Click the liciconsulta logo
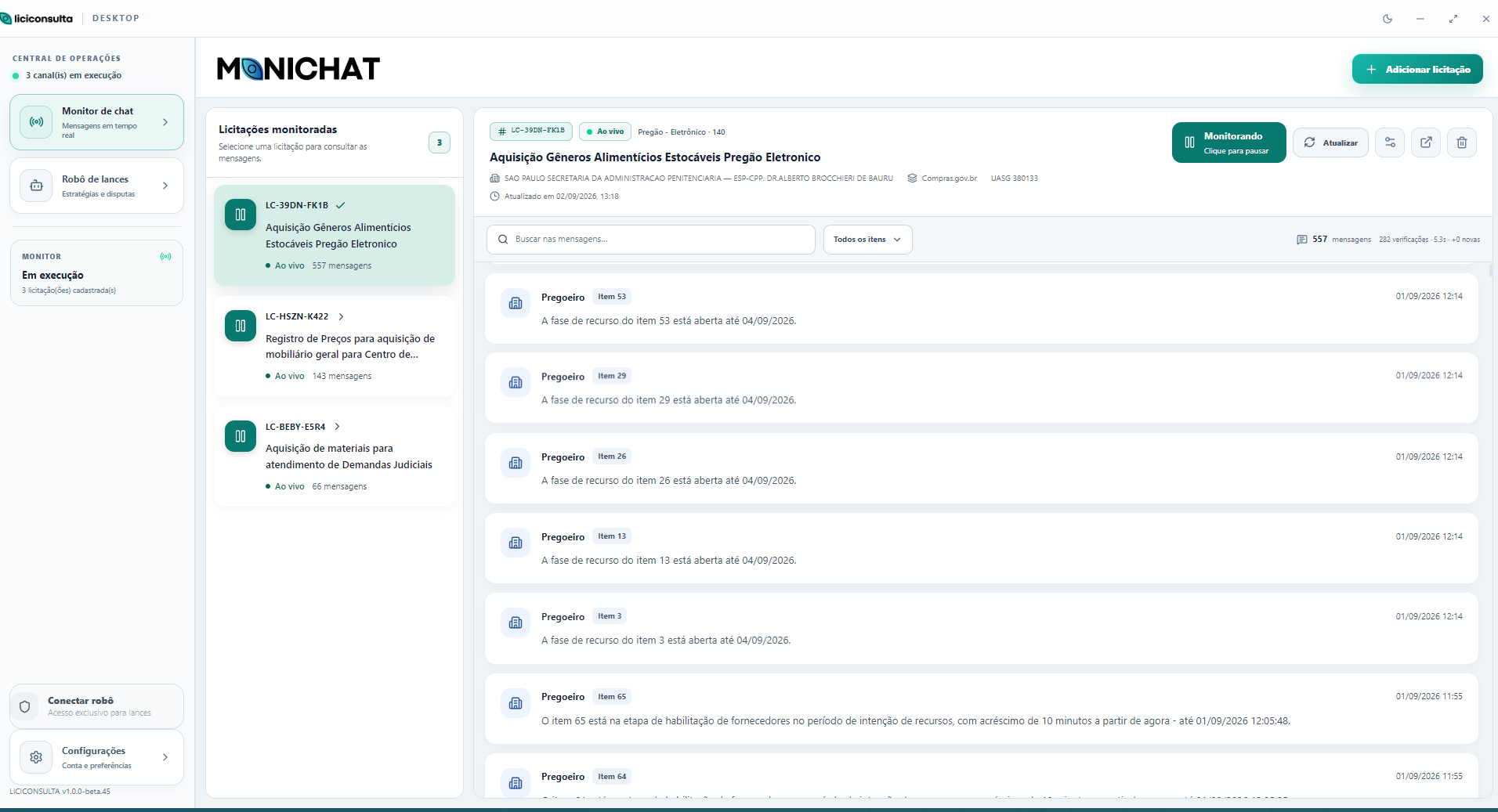 37,18
